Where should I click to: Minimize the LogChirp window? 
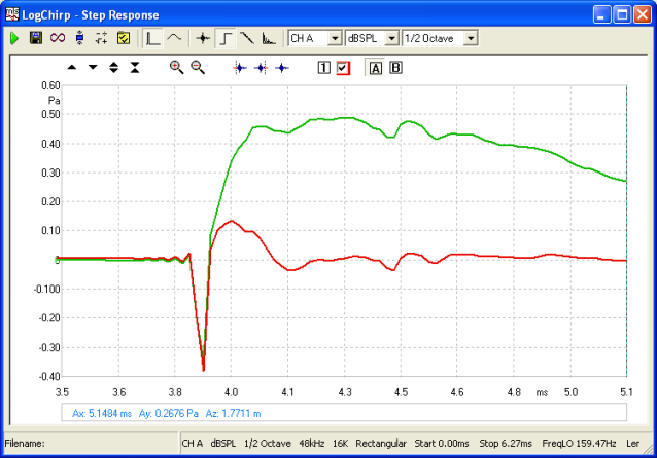click(602, 15)
